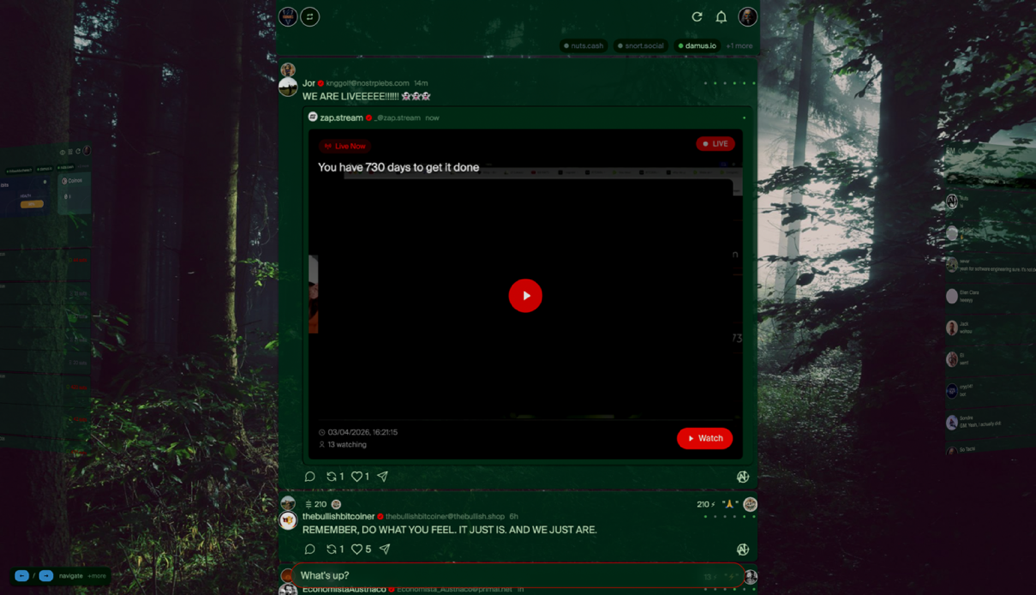Screen dimensions: 1036x595
Task: Share thebullishbitcoiner's note via send icon
Action: click(385, 549)
